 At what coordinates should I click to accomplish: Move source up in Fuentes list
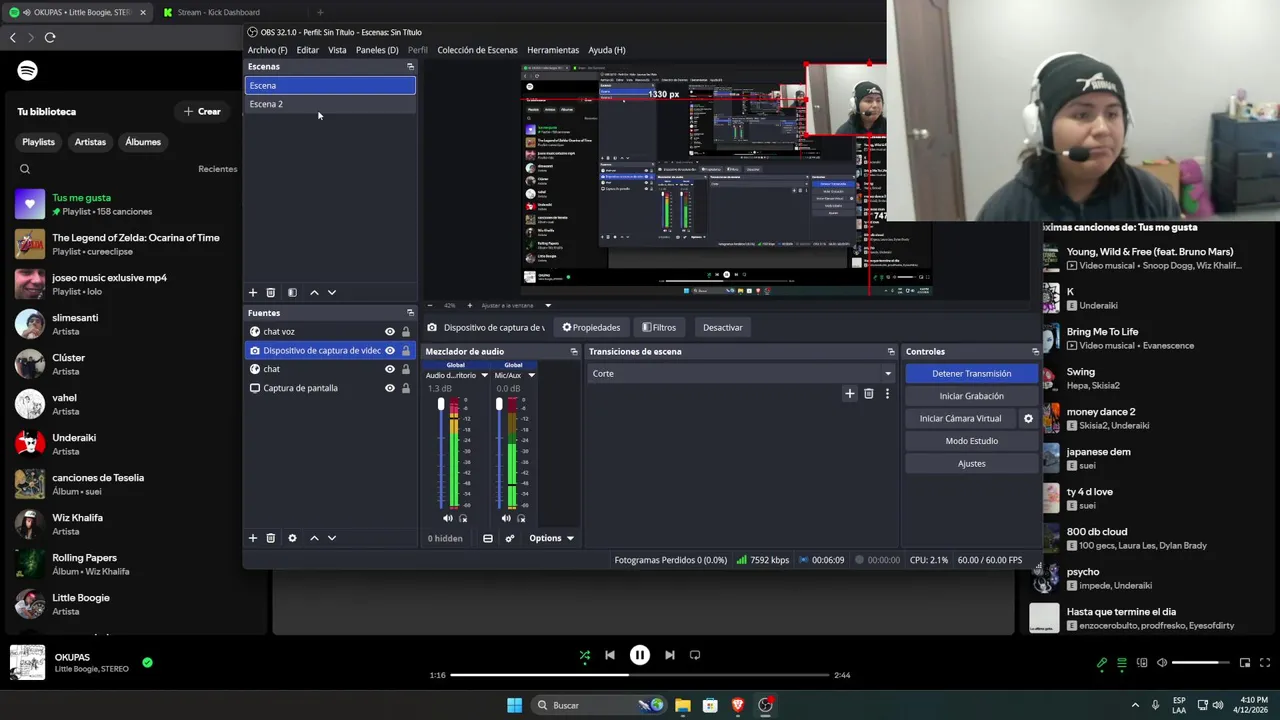point(314,538)
